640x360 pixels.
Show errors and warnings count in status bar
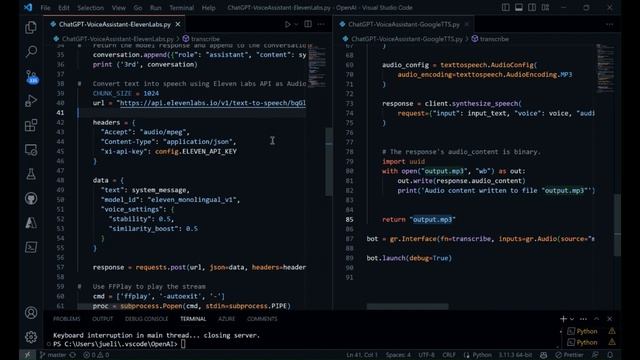[x=96, y=355]
